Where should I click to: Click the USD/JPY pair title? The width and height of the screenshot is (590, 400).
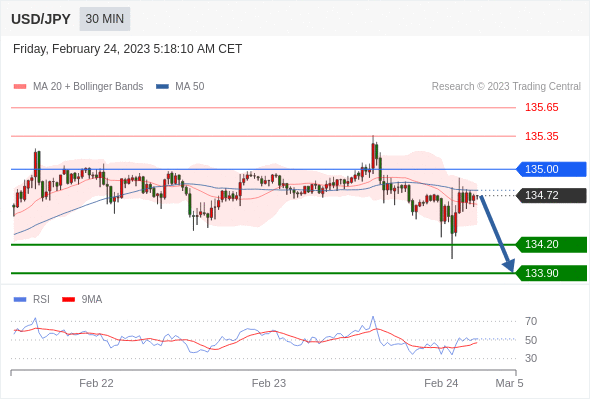pyautogui.click(x=41, y=19)
